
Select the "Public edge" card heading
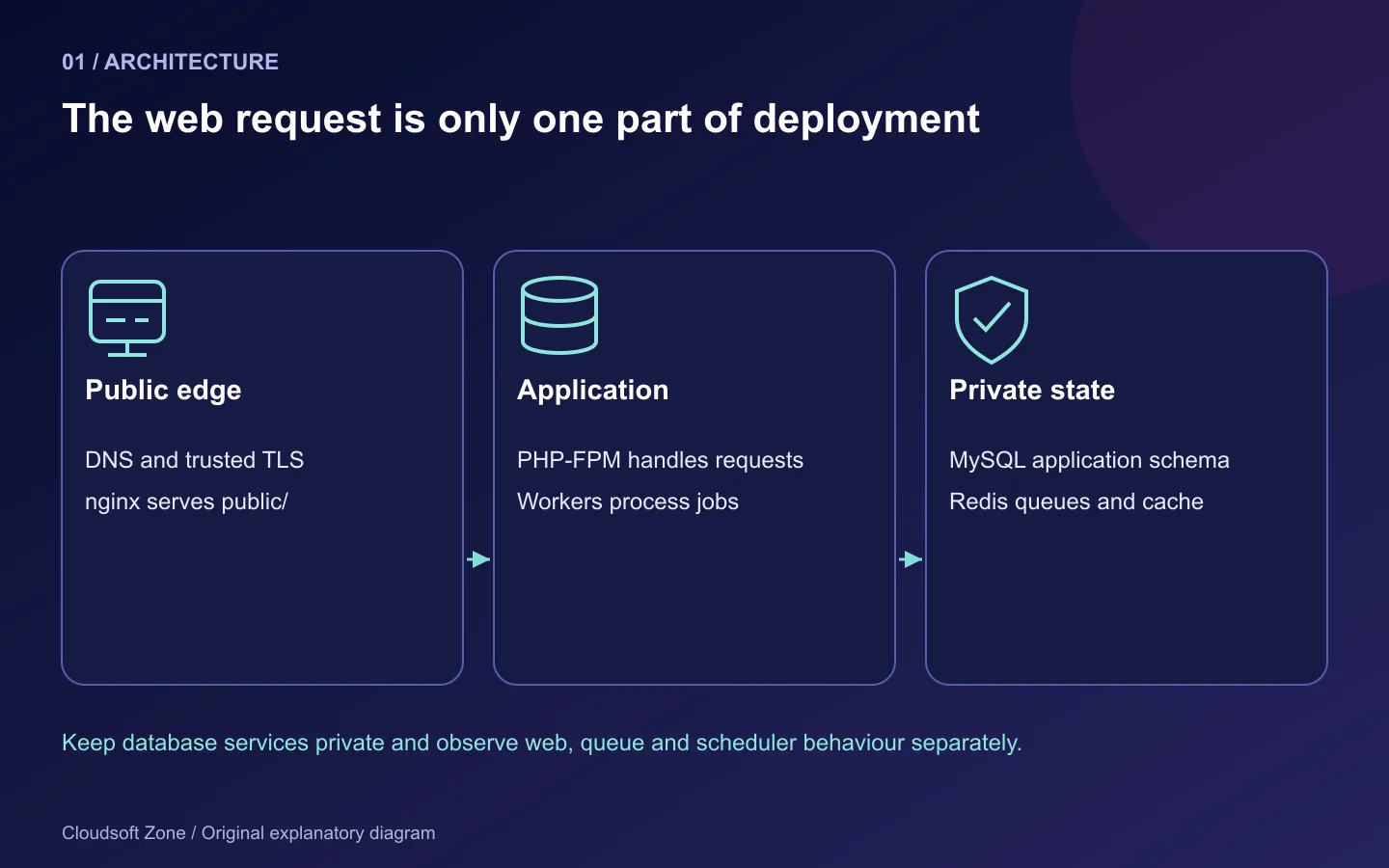(163, 390)
